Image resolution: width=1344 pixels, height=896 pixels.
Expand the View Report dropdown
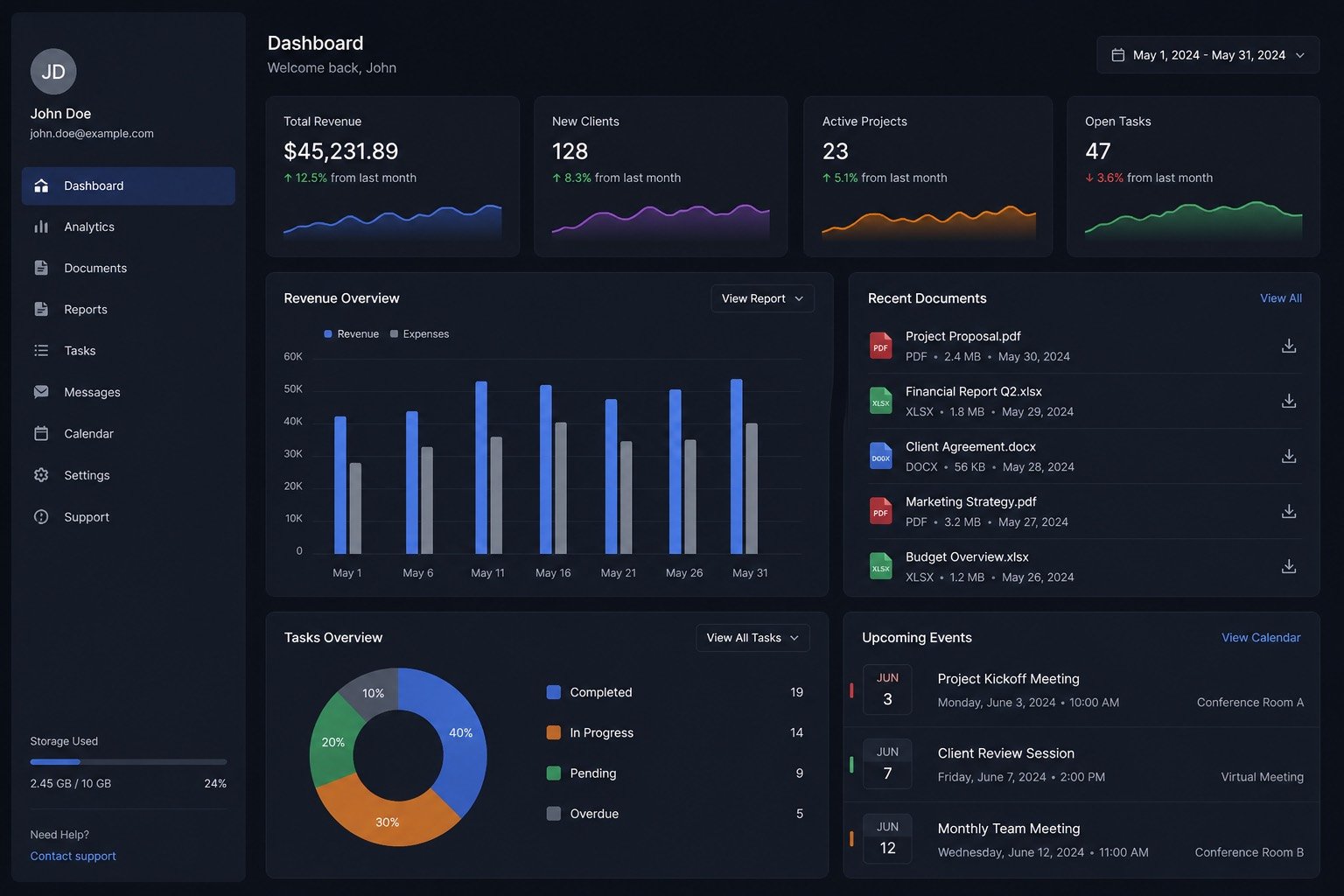click(x=762, y=298)
